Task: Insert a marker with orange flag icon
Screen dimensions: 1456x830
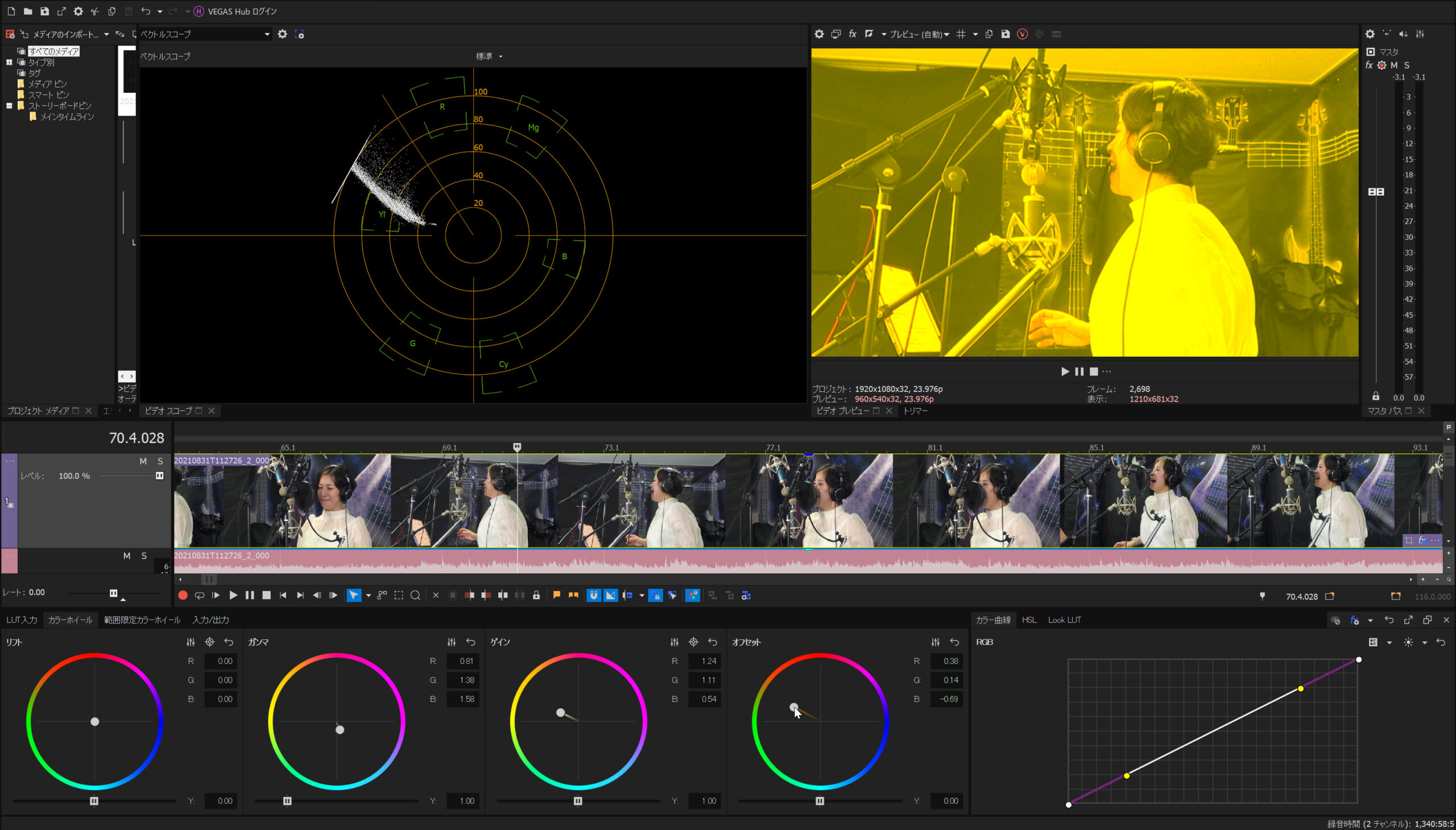Action: point(557,595)
